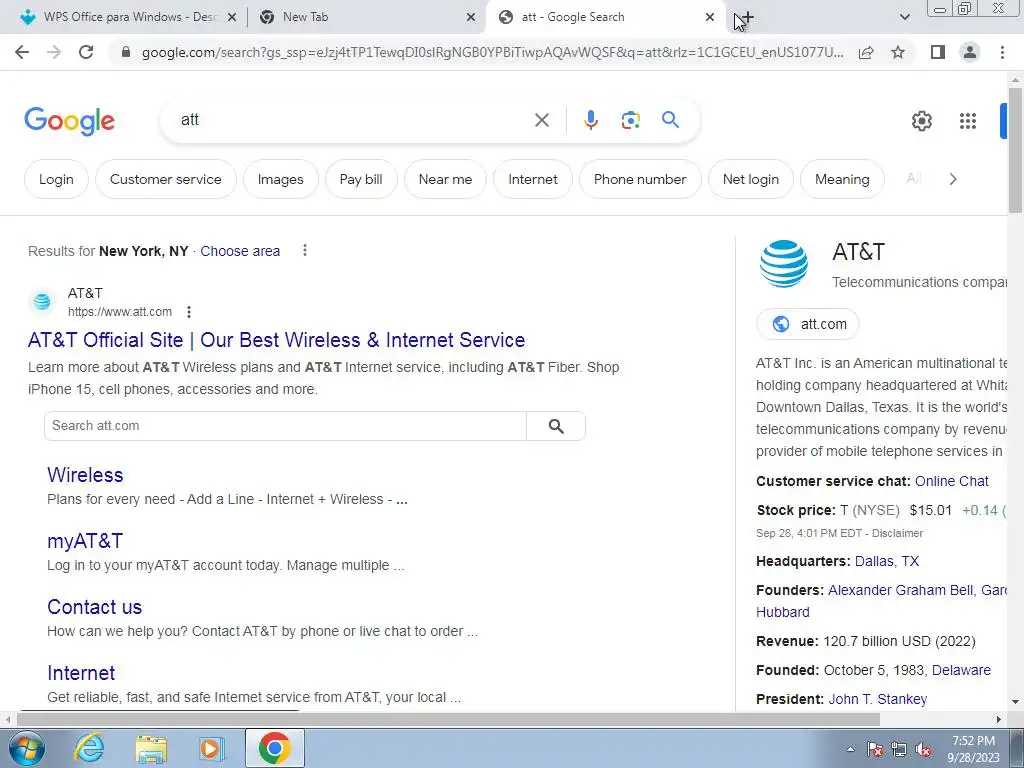Open the Chrome three-dot menu
Screen dimensions: 1024x768
pyautogui.click(x=1002, y=52)
